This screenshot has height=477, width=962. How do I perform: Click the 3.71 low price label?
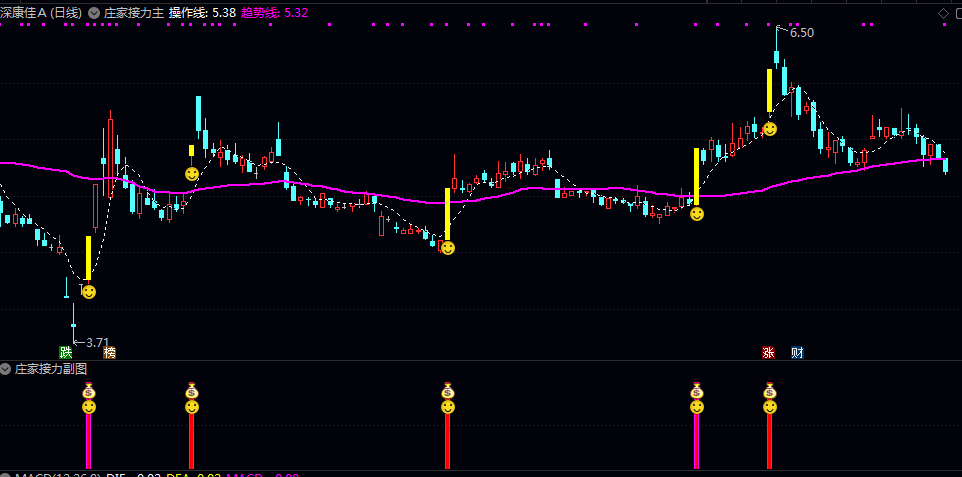(97, 343)
